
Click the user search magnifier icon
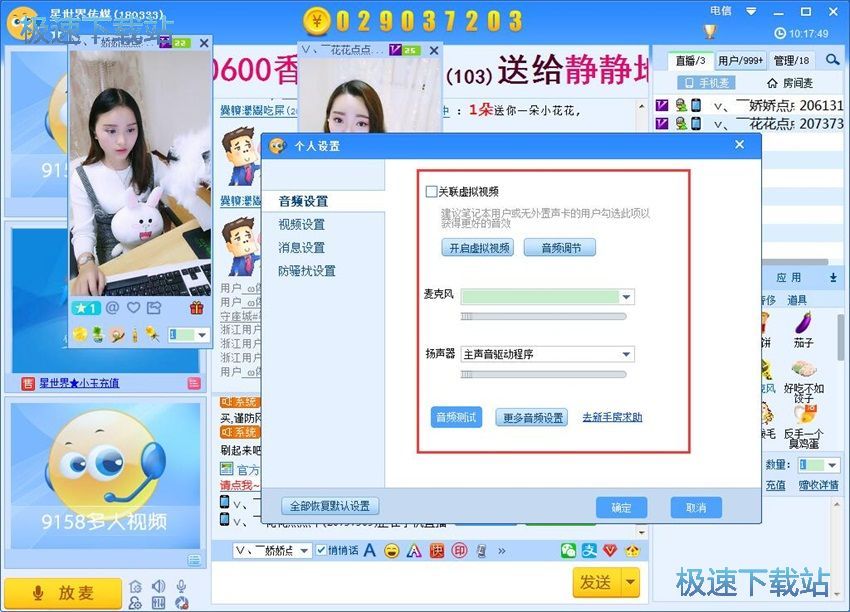point(833,60)
